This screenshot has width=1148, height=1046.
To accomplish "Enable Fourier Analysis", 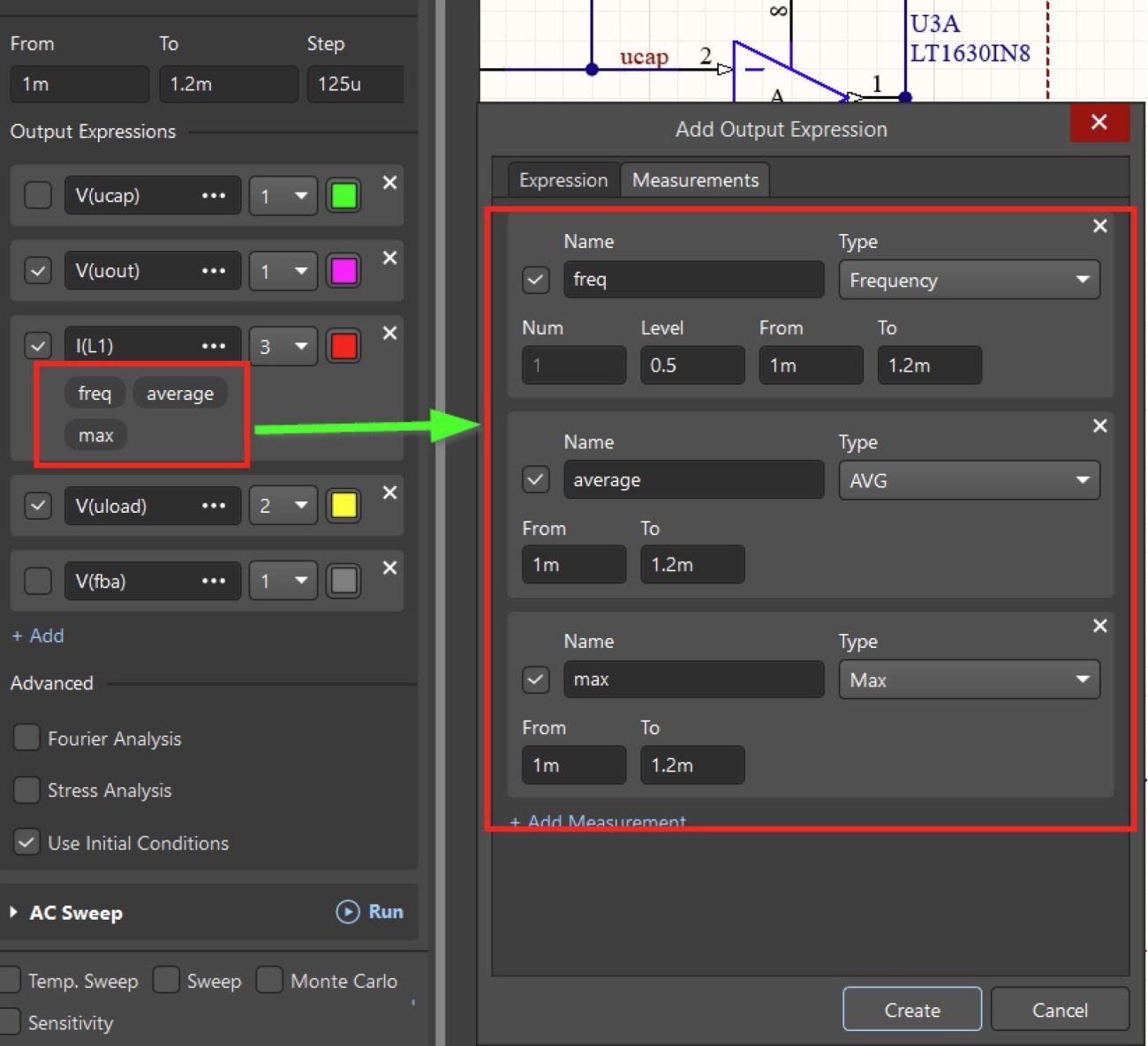I will [x=26, y=738].
